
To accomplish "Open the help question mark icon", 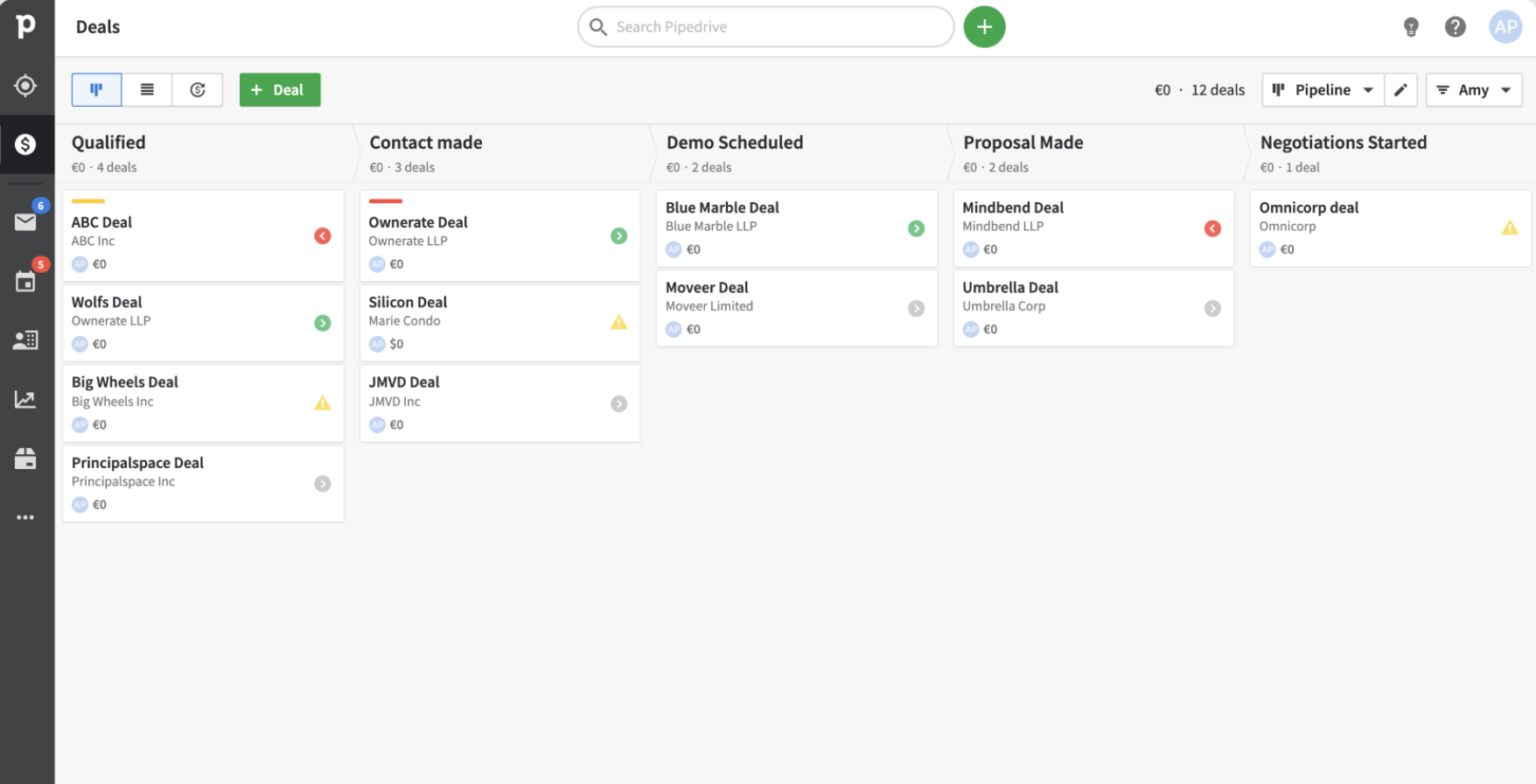I will click(1455, 27).
